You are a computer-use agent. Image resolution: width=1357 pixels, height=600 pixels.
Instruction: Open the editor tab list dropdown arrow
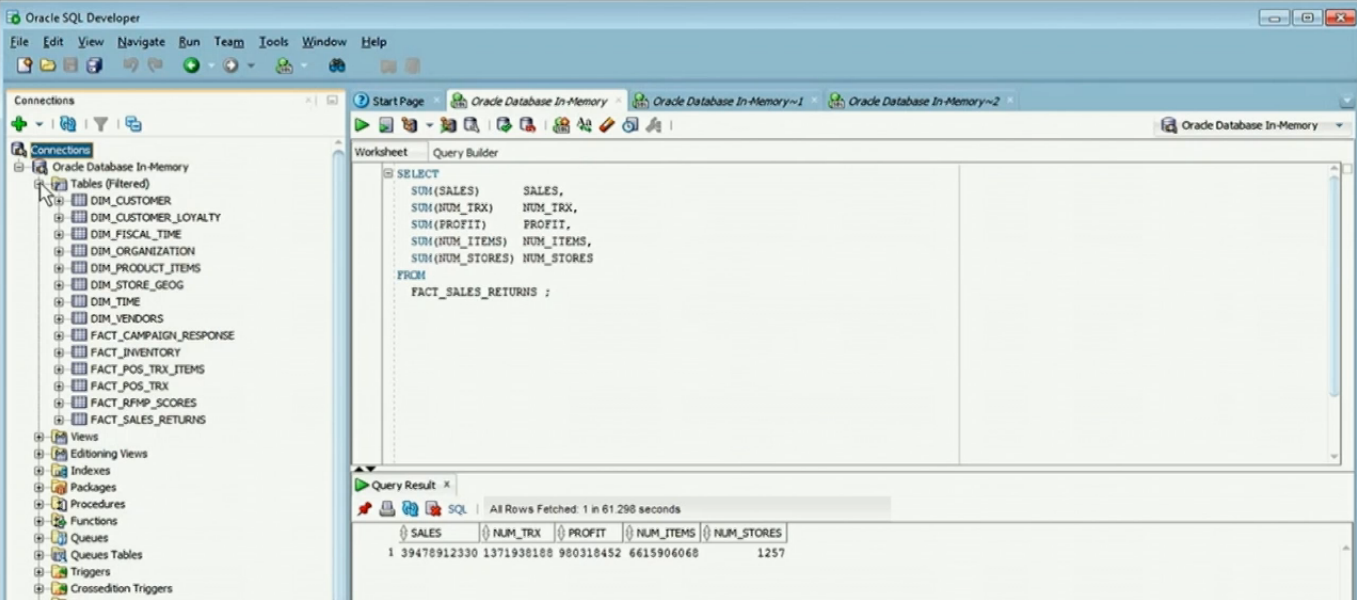(x=1345, y=102)
